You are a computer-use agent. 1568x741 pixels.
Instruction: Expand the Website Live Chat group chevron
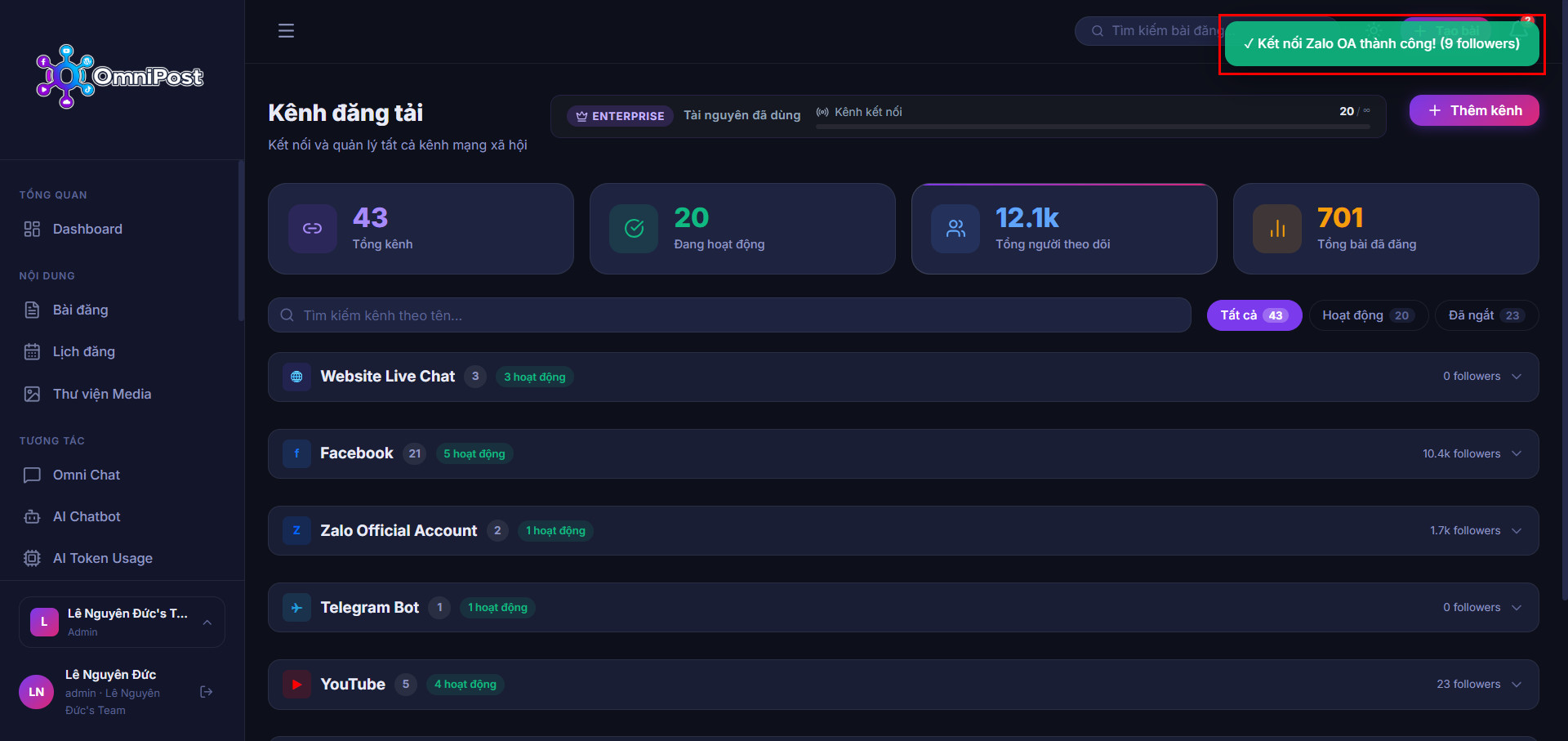point(1517,377)
